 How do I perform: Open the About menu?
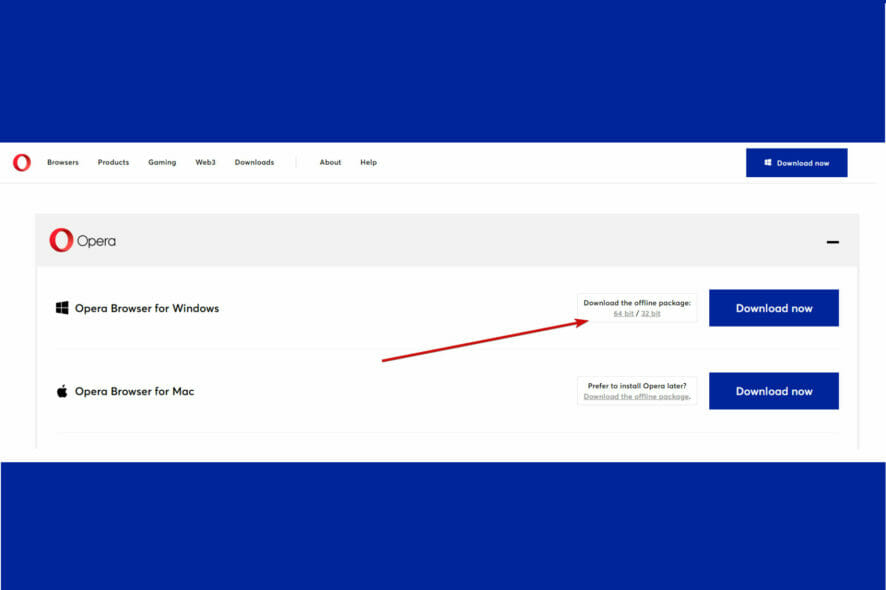pyautogui.click(x=331, y=162)
